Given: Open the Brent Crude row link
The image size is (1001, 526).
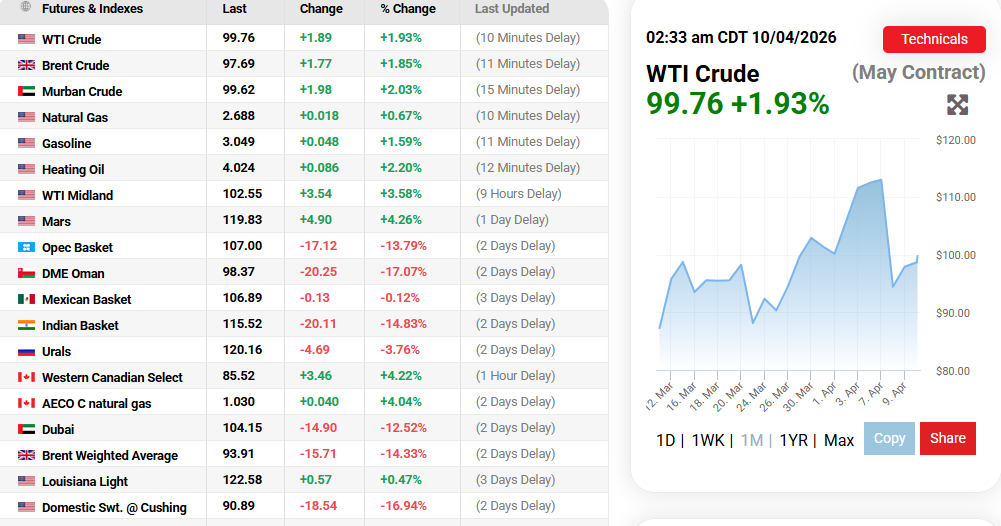Looking at the screenshot, I should click(75, 66).
